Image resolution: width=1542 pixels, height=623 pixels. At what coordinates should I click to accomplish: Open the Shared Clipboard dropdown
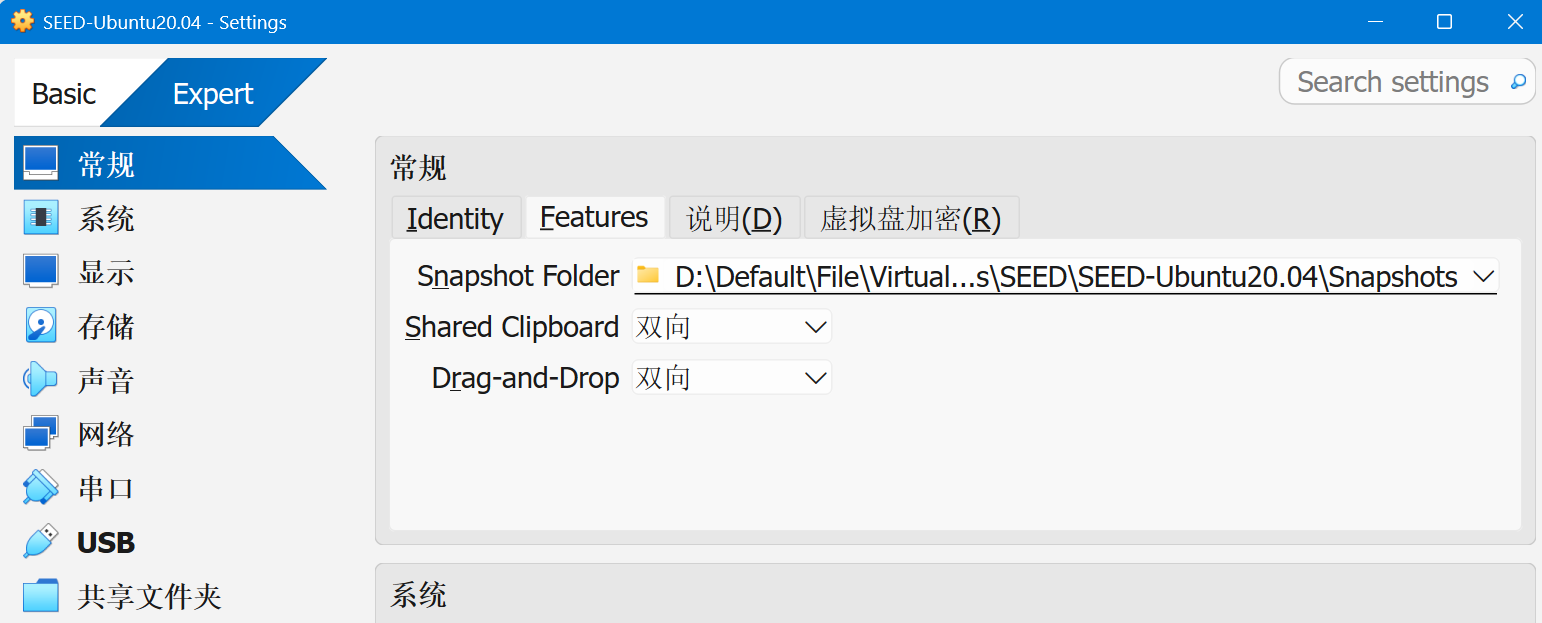(x=731, y=327)
